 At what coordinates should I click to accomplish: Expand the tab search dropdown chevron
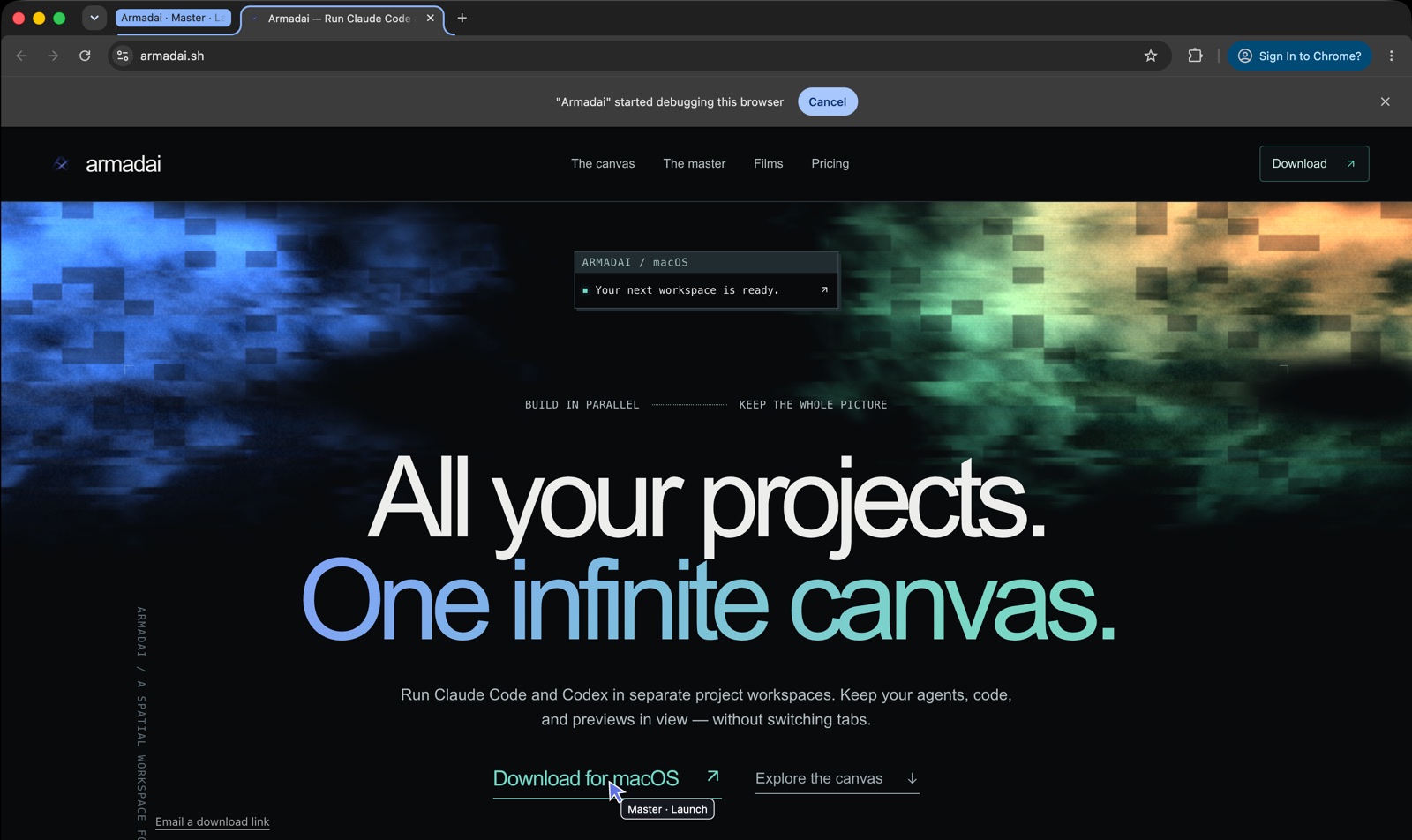click(x=94, y=18)
